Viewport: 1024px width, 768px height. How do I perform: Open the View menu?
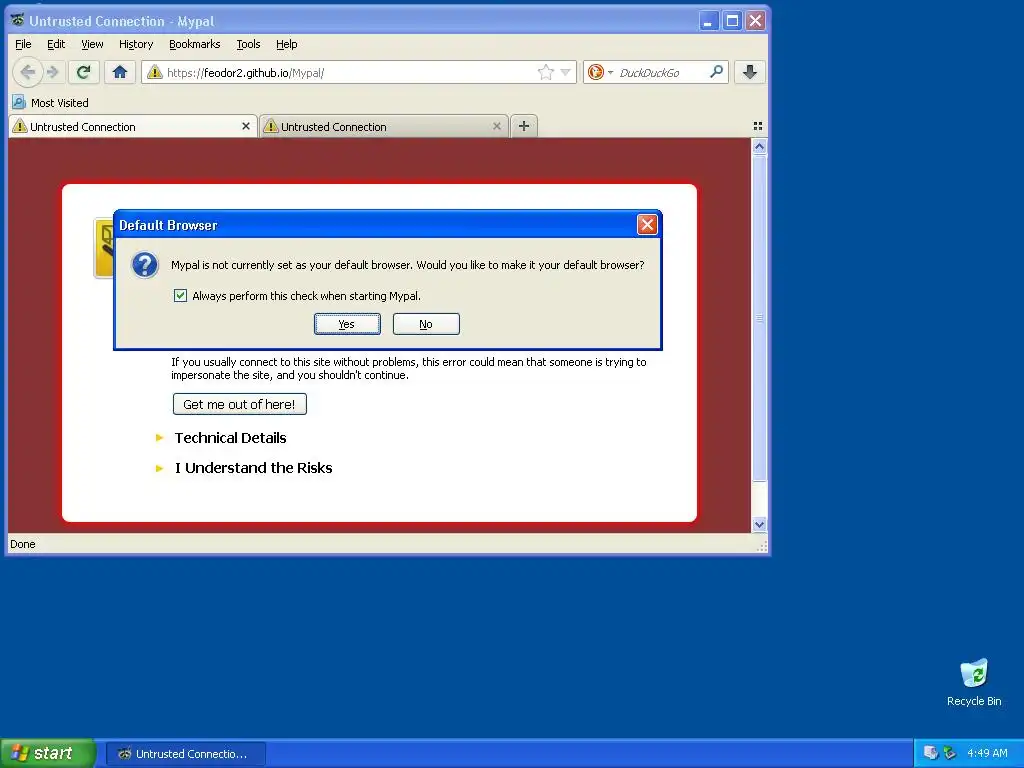[92, 44]
